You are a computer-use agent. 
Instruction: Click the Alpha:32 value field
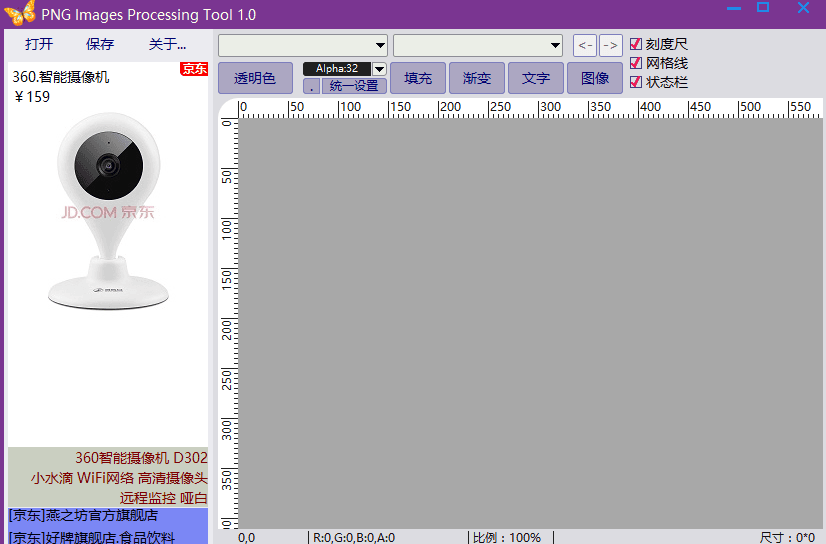coord(337,68)
